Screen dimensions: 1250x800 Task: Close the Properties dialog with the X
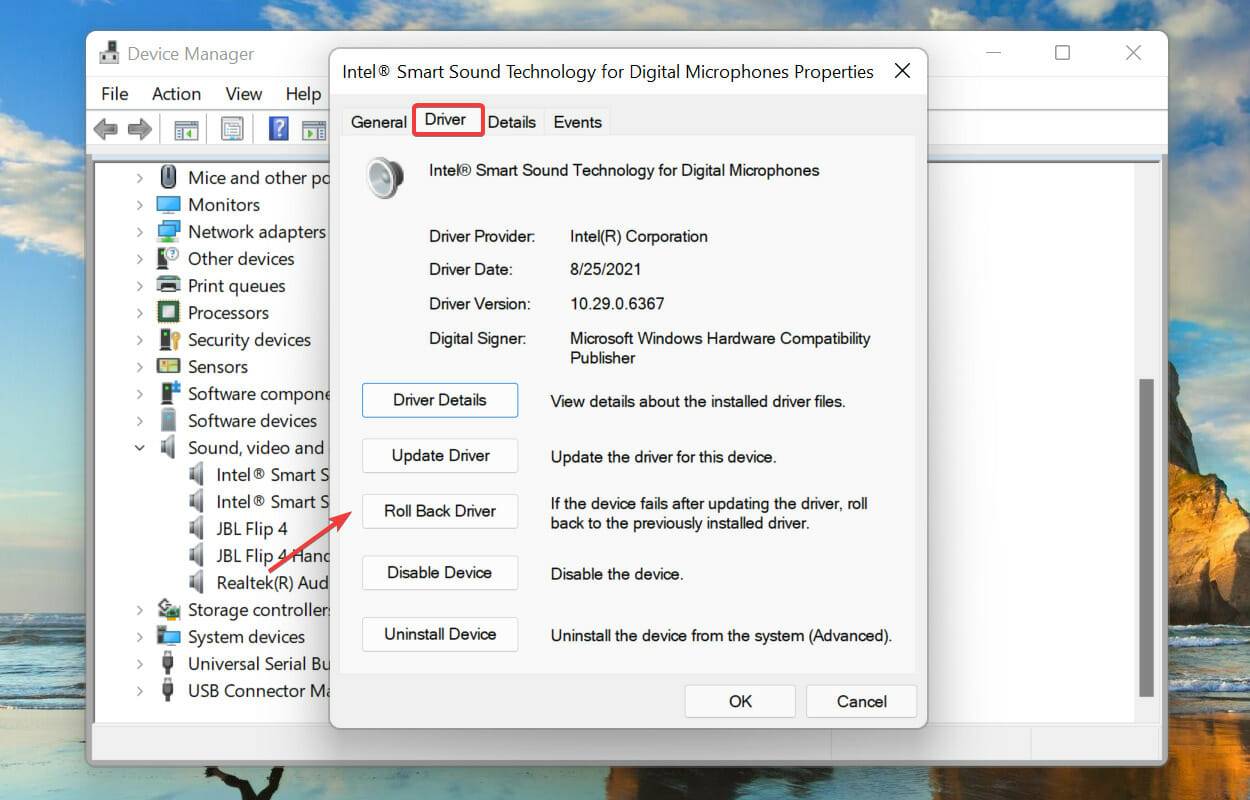(901, 71)
